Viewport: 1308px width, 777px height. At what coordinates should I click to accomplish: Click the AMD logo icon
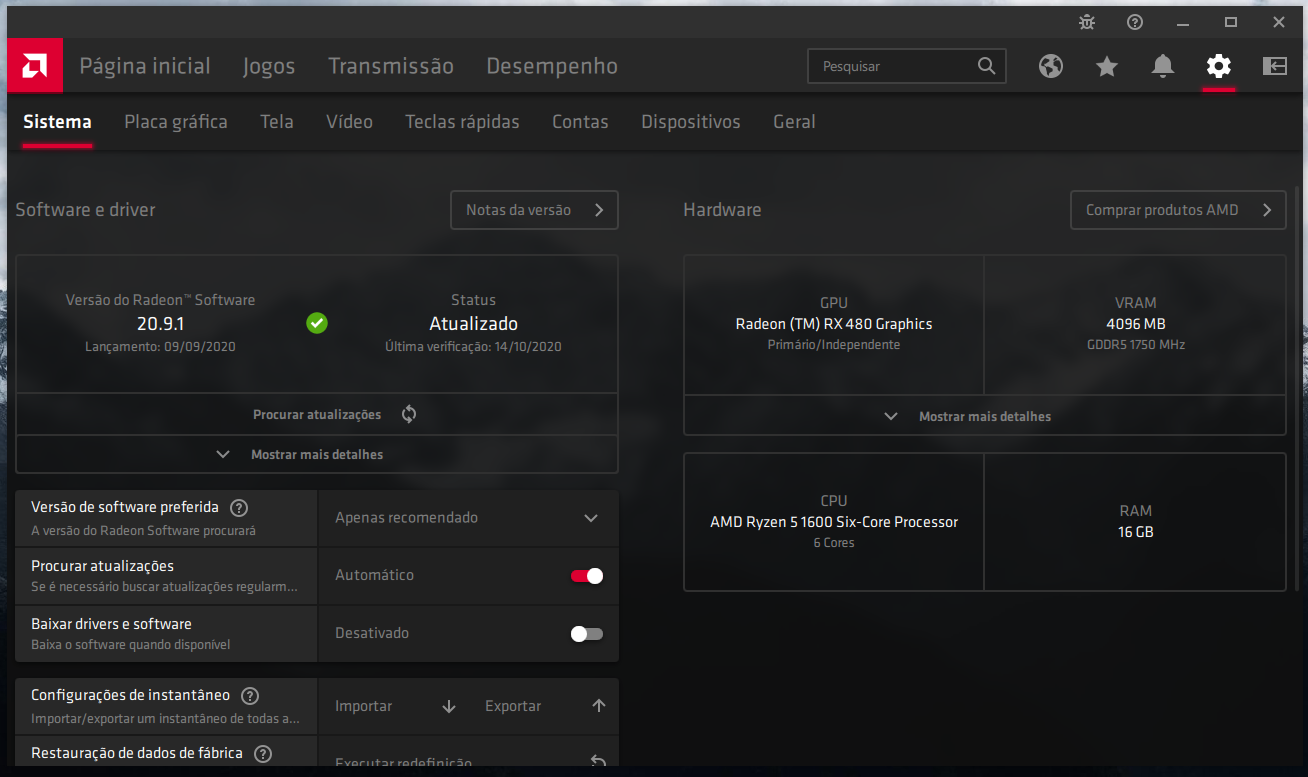(x=35, y=66)
